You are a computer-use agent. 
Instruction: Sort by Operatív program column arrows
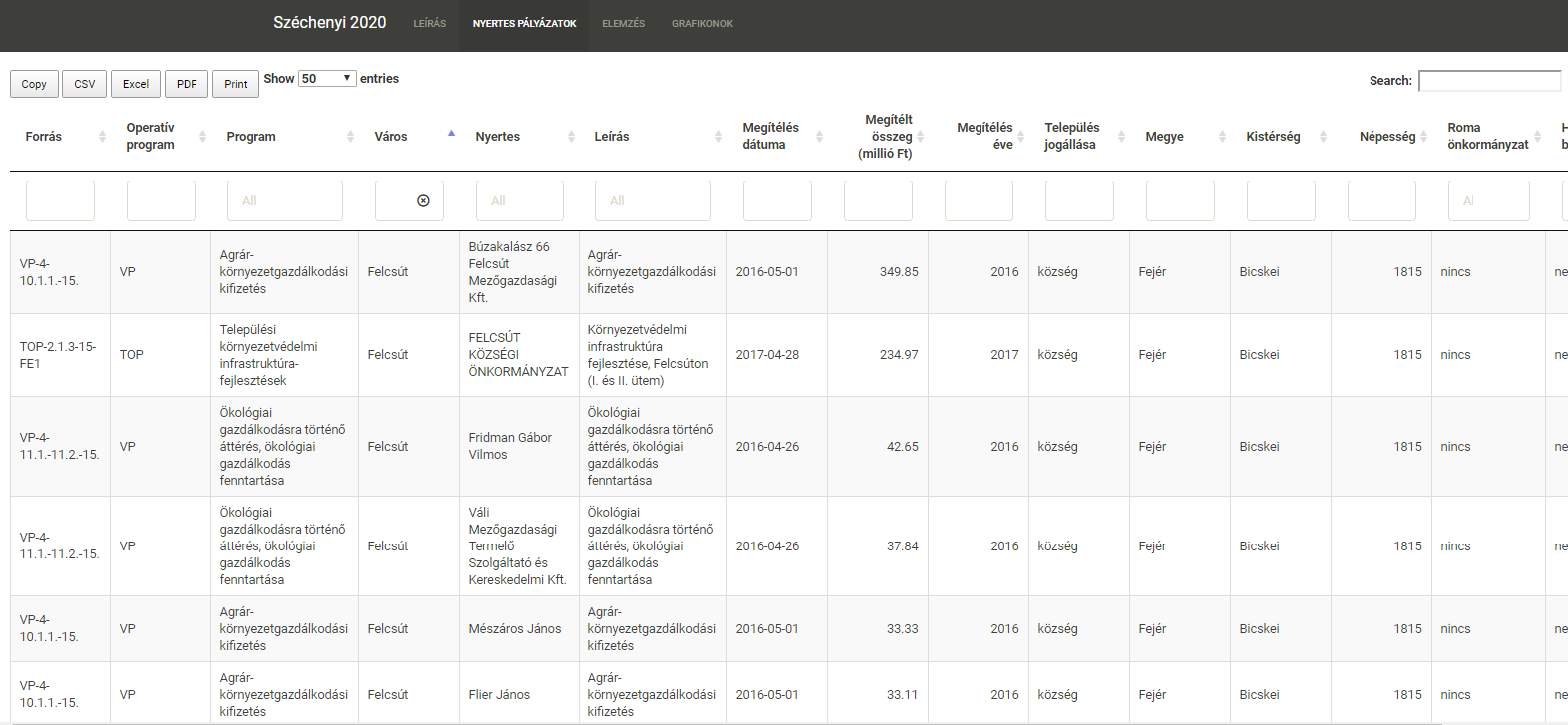pyautogui.click(x=202, y=137)
